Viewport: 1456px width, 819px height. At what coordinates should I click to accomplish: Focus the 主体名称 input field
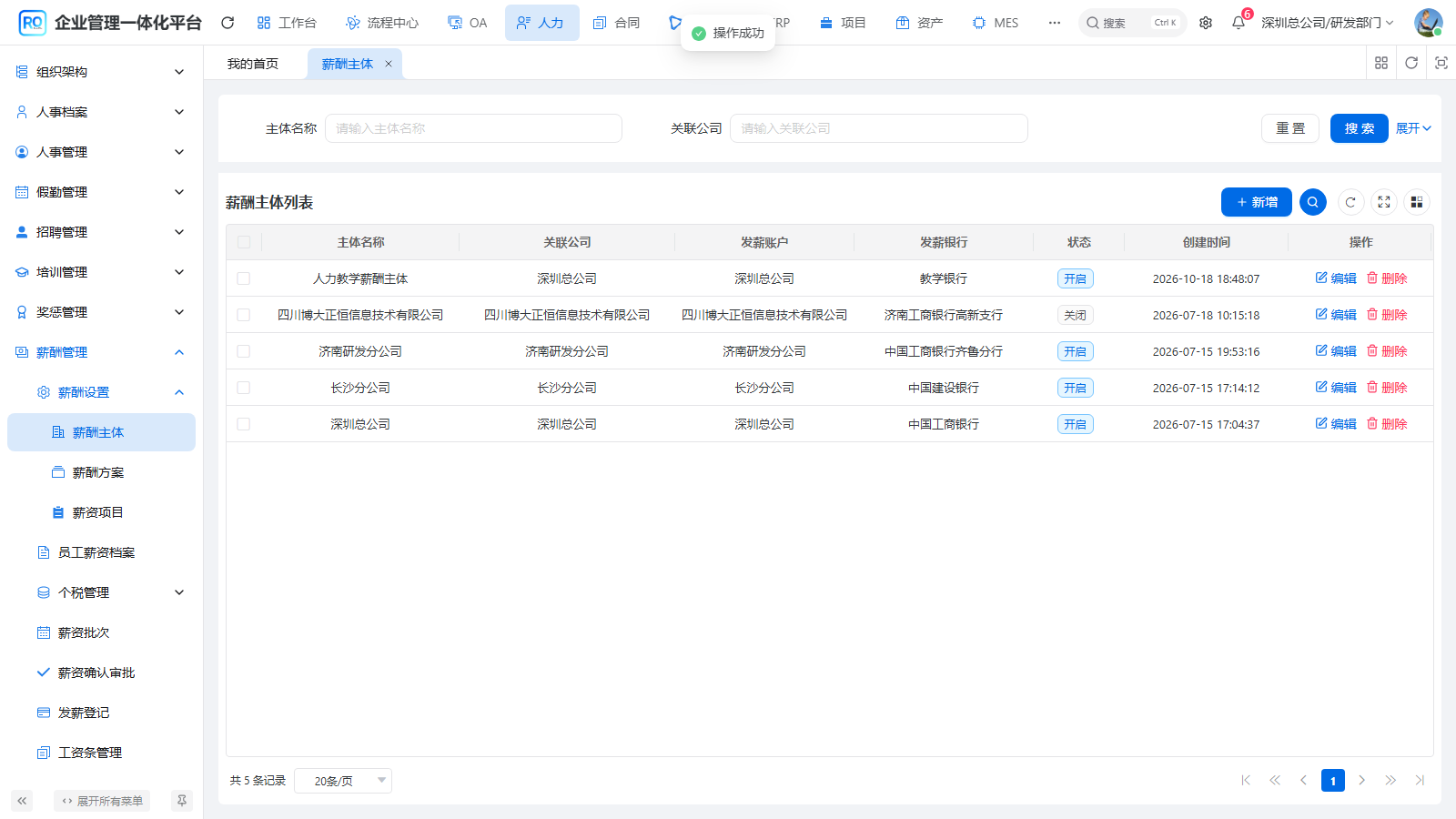click(x=473, y=128)
